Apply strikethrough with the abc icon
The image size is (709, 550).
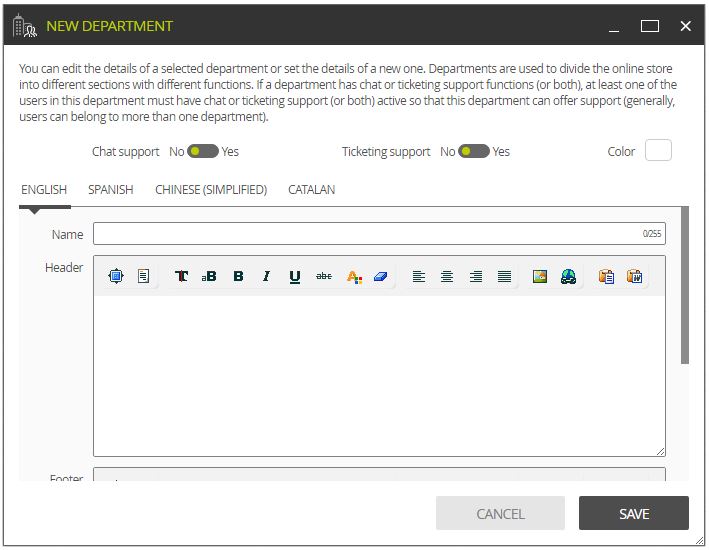324,276
